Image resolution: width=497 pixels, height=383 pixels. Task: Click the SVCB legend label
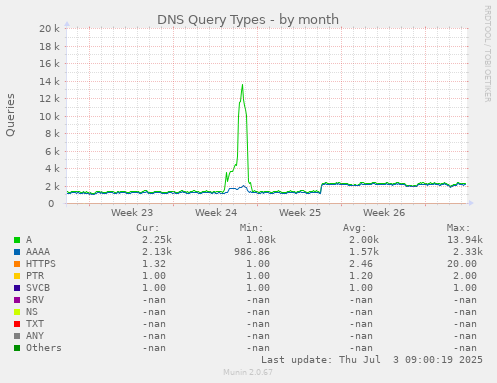[38, 288]
